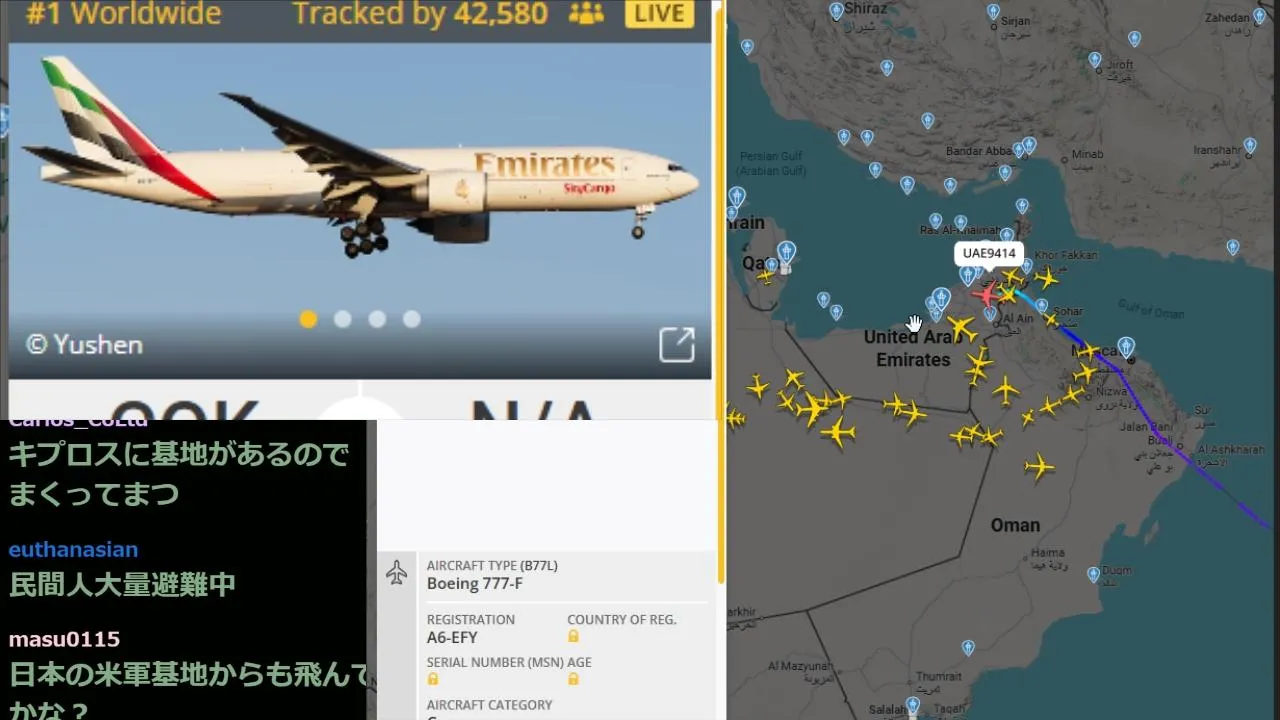Click the euthanasian username in chat
This screenshot has width=1280, height=720.
tap(73, 549)
